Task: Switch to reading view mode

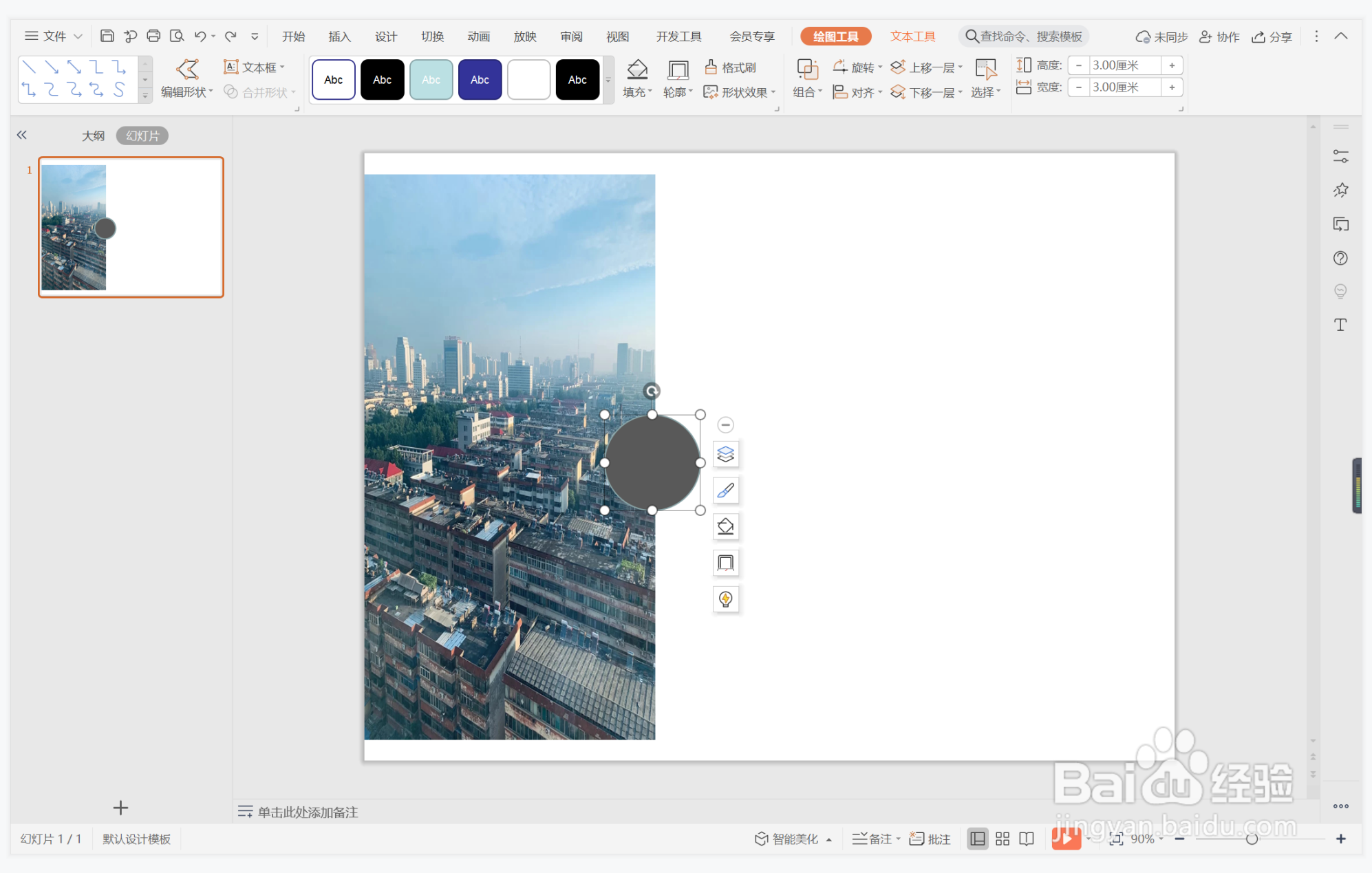Action: tap(1026, 839)
